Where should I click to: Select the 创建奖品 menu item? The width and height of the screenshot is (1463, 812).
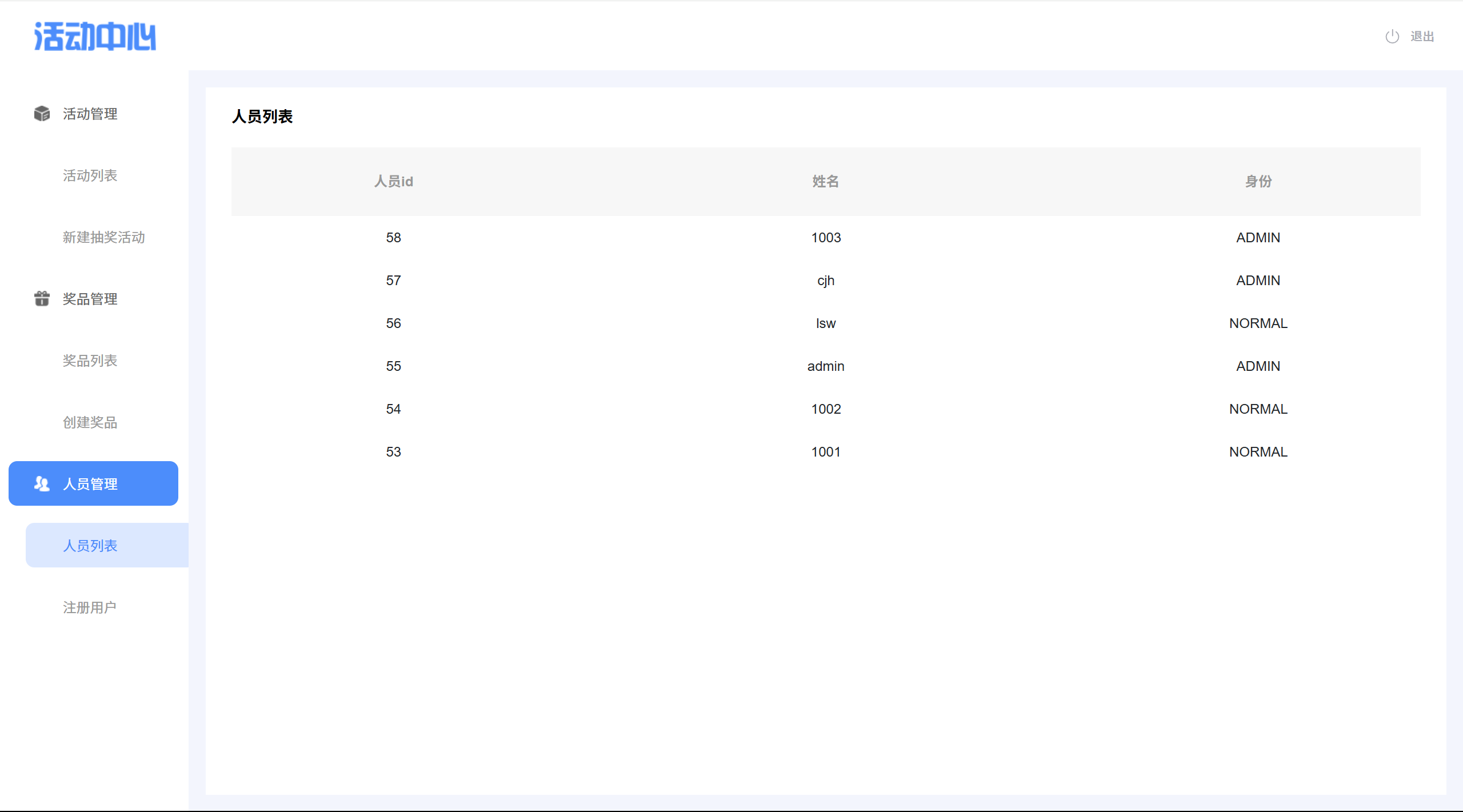click(90, 422)
